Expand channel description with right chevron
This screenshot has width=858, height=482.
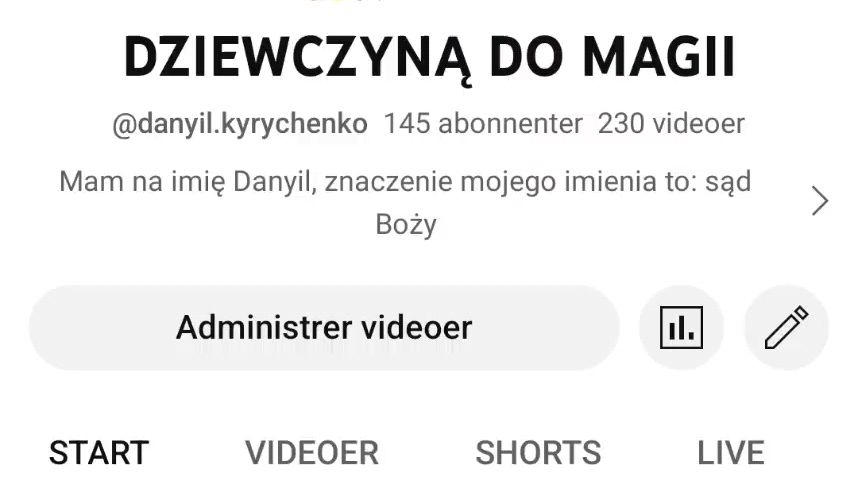tap(819, 201)
